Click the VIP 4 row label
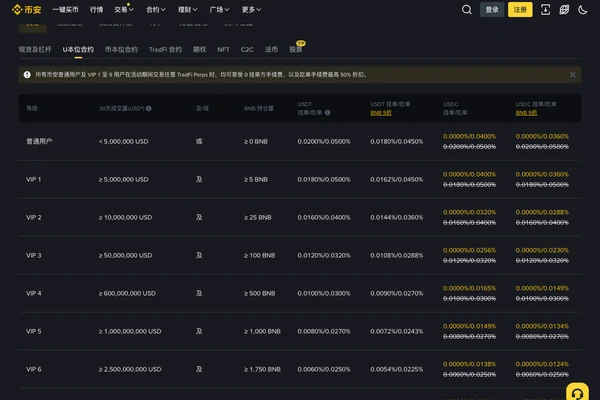Image resolution: width=600 pixels, height=400 pixels. 34,293
